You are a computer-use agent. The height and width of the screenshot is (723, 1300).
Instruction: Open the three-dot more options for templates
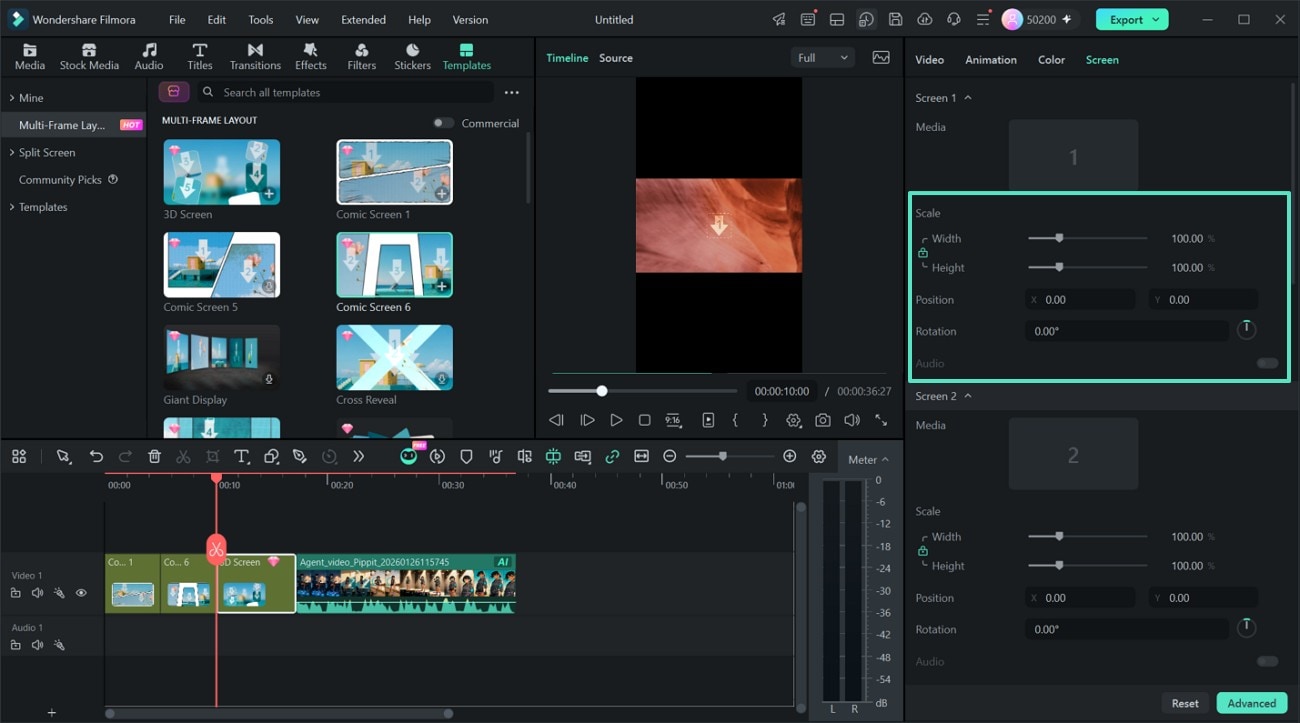512,92
